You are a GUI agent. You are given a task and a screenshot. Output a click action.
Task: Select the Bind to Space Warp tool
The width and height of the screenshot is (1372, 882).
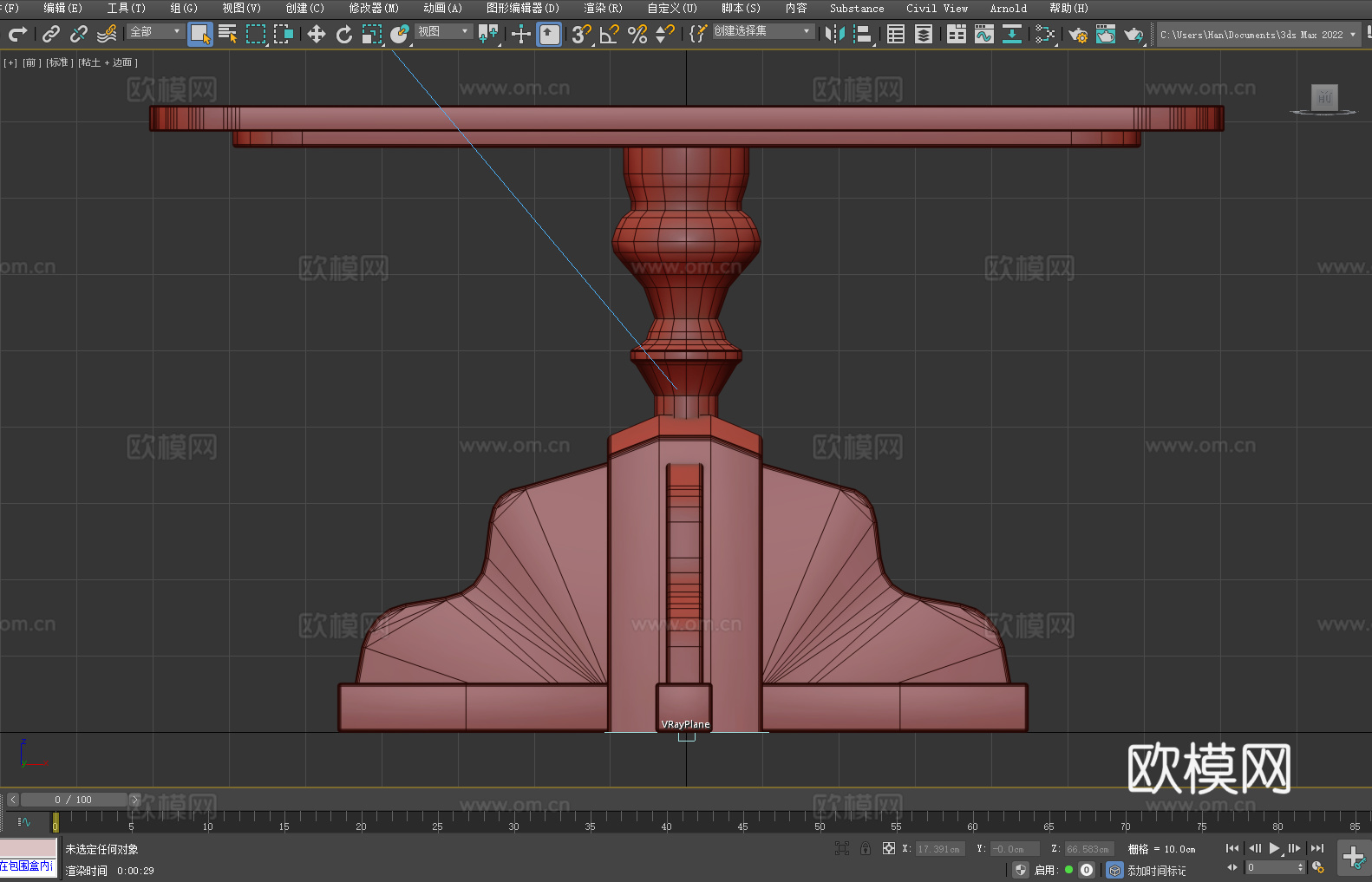[107, 34]
